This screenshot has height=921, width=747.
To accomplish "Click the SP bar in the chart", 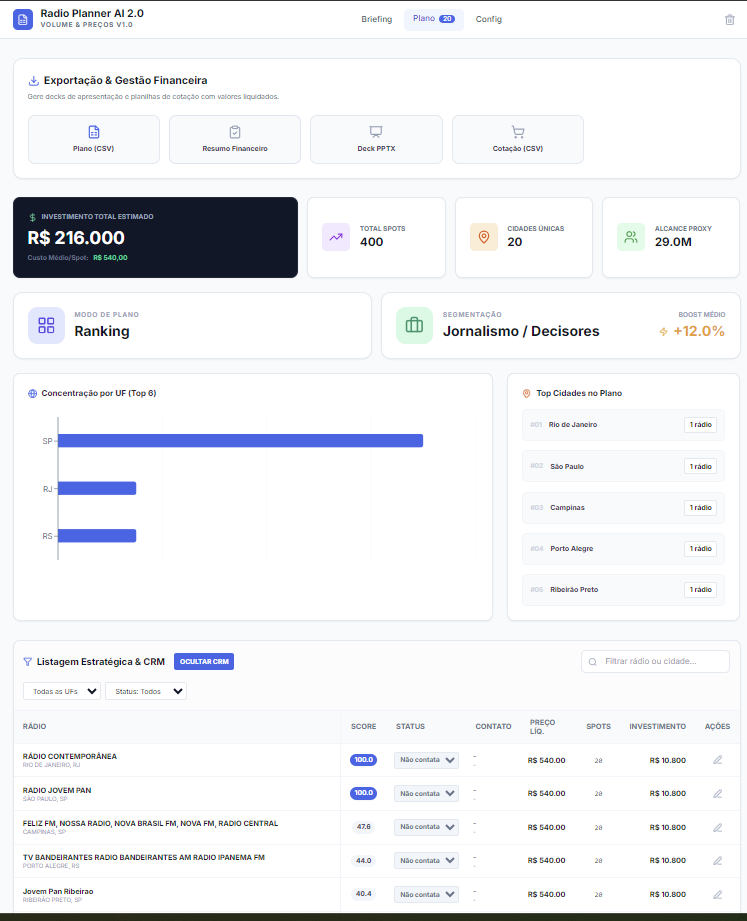I will (x=240, y=441).
